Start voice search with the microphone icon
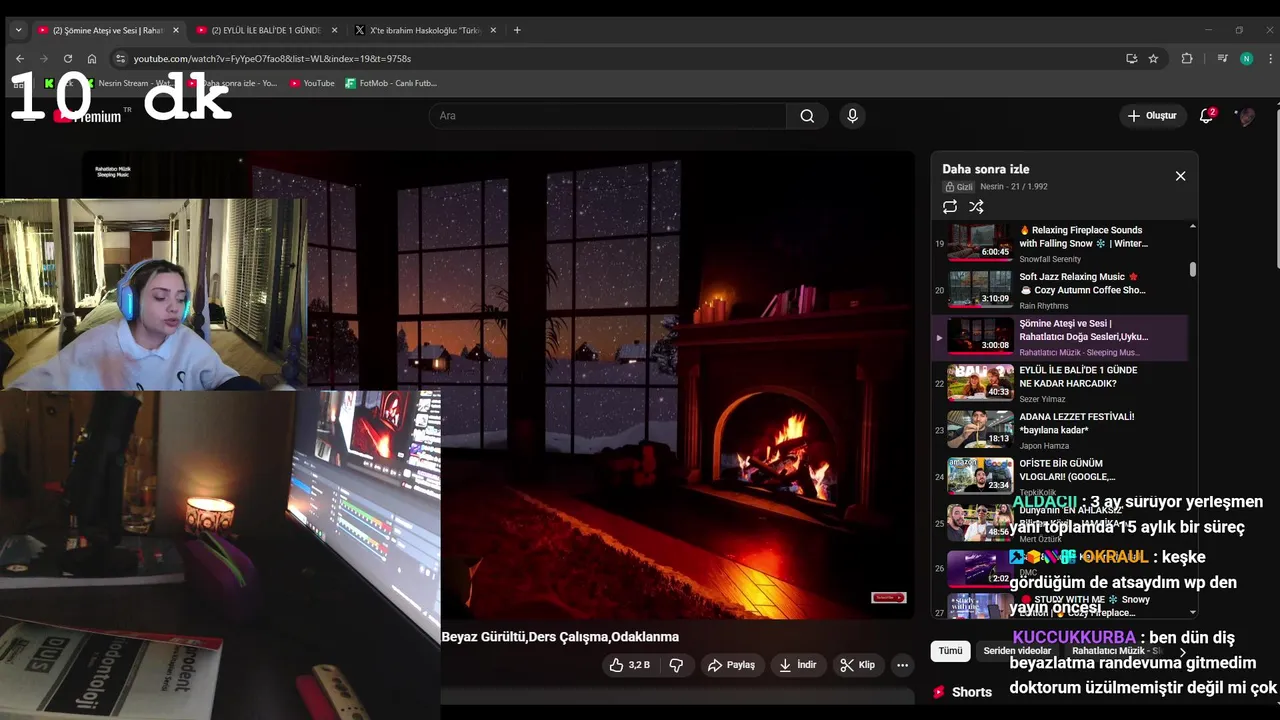The width and height of the screenshot is (1280, 720). tap(852, 116)
